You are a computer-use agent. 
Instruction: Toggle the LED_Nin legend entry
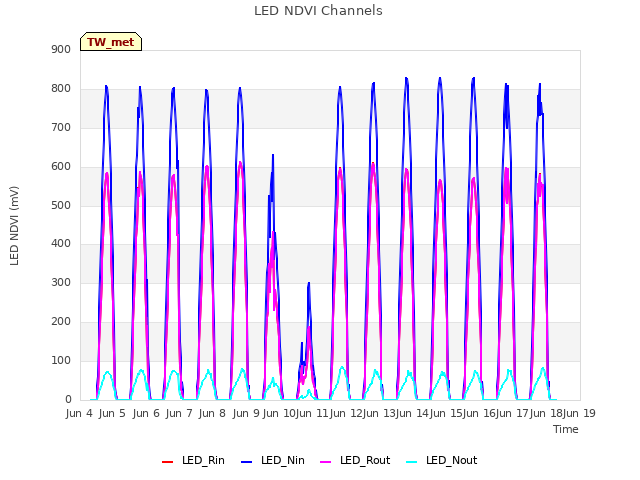point(273,461)
